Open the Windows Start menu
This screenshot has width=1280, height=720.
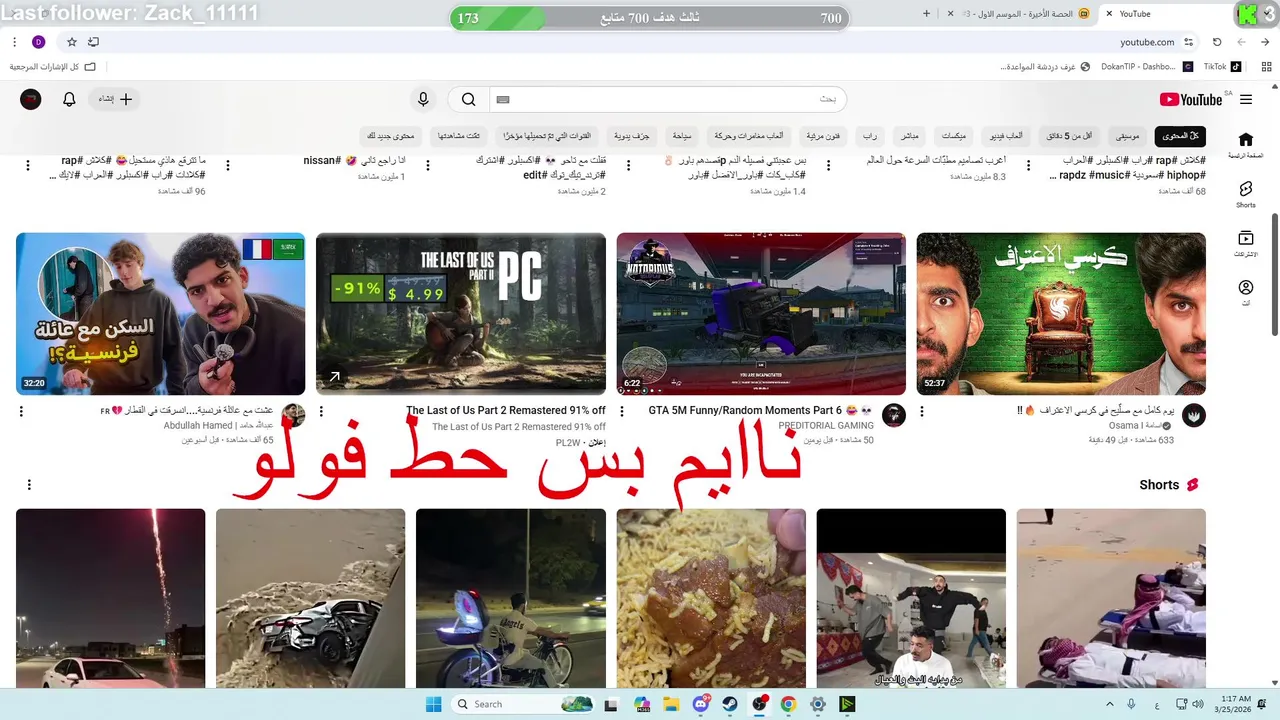click(x=433, y=704)
